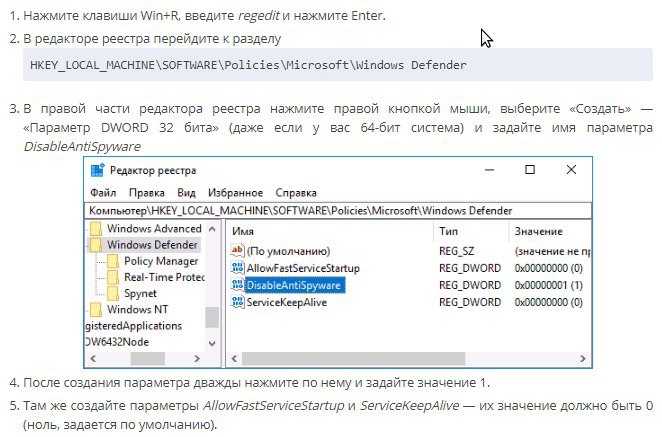Select the WOW6432Node tree entry
Screen dimensions: 662x437
click(117, 342)
